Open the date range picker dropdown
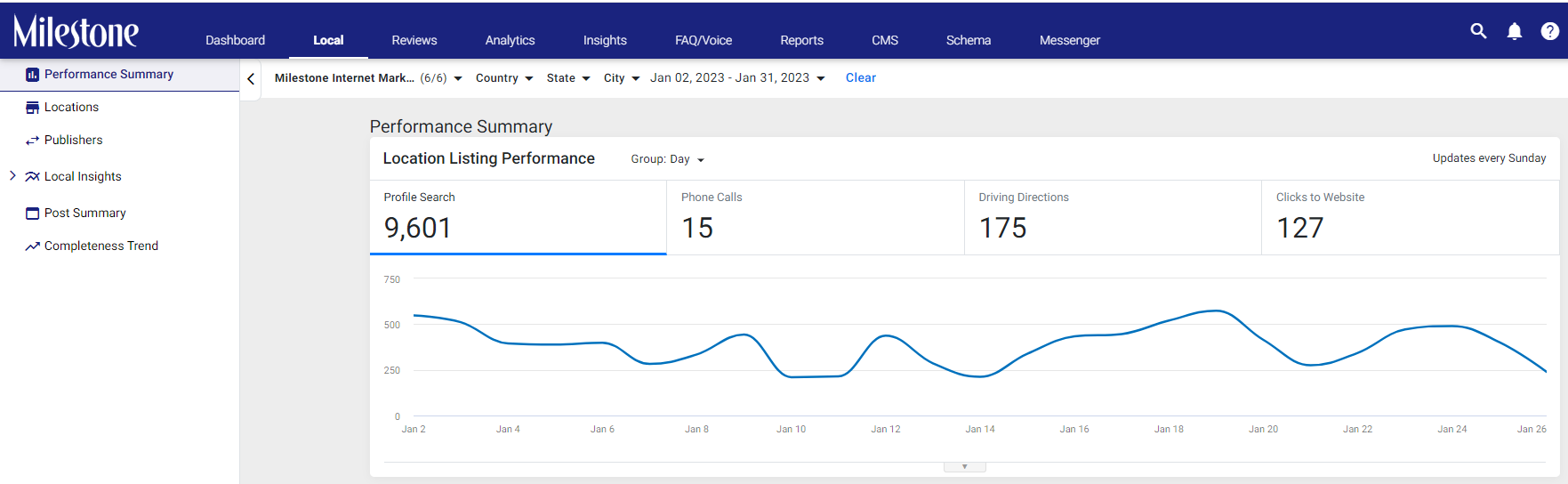The width and height of the screenshot is (1568, 484). tap(737, 78)
